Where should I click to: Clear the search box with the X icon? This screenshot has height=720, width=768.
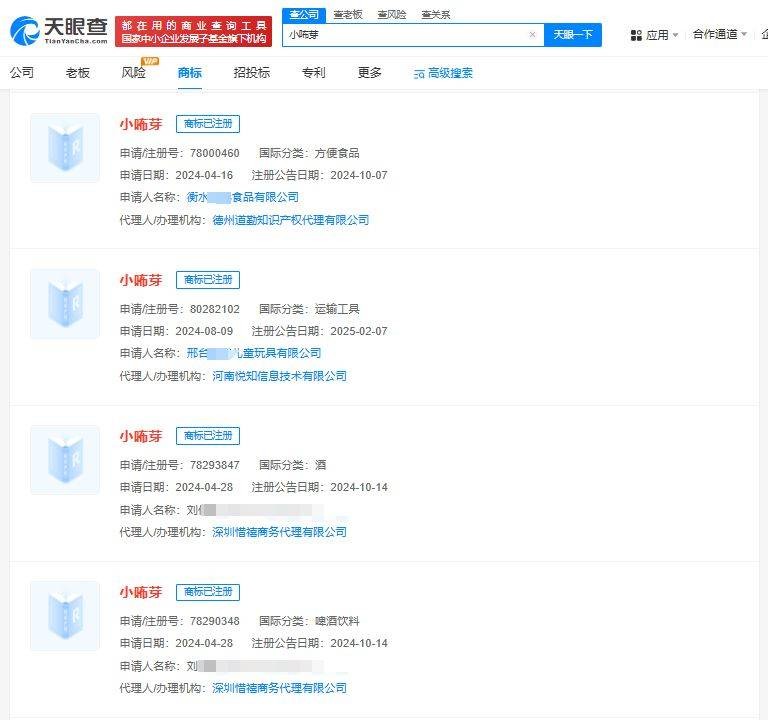532,35
